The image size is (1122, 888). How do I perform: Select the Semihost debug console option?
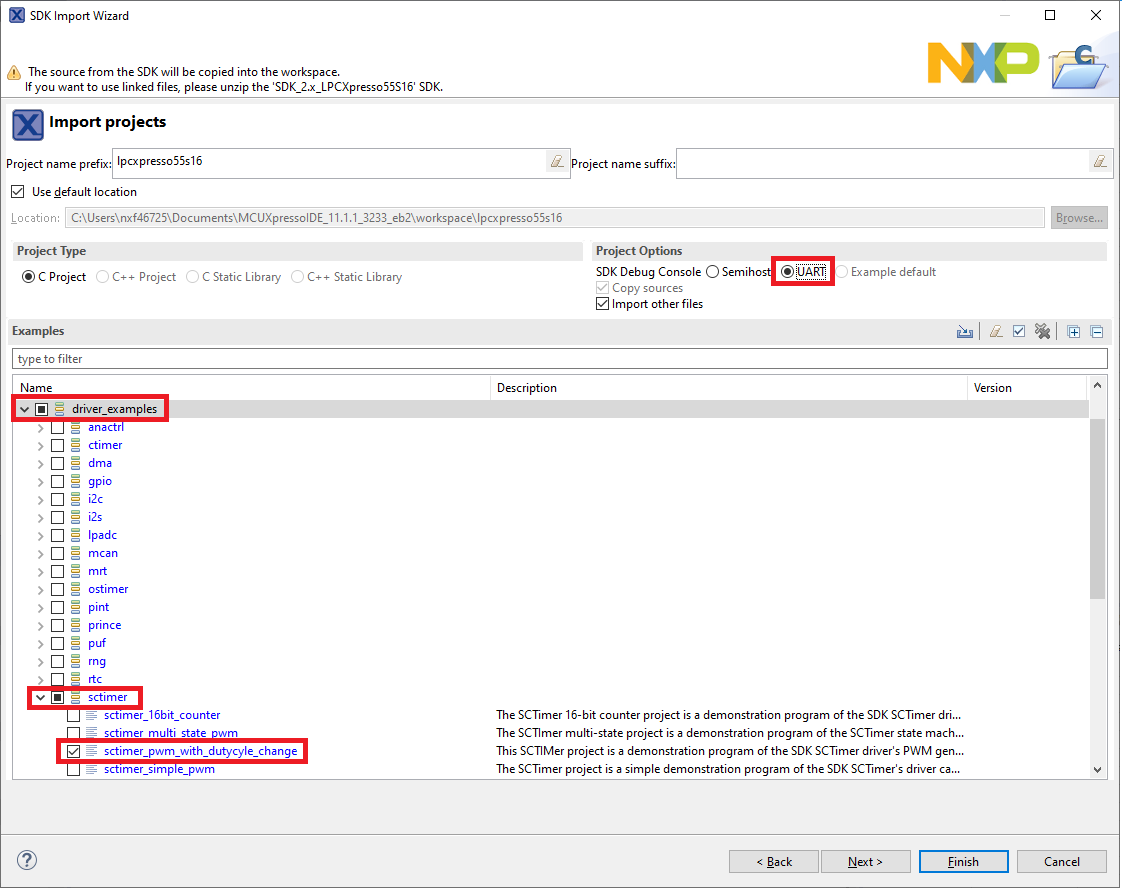click(712, 272)
